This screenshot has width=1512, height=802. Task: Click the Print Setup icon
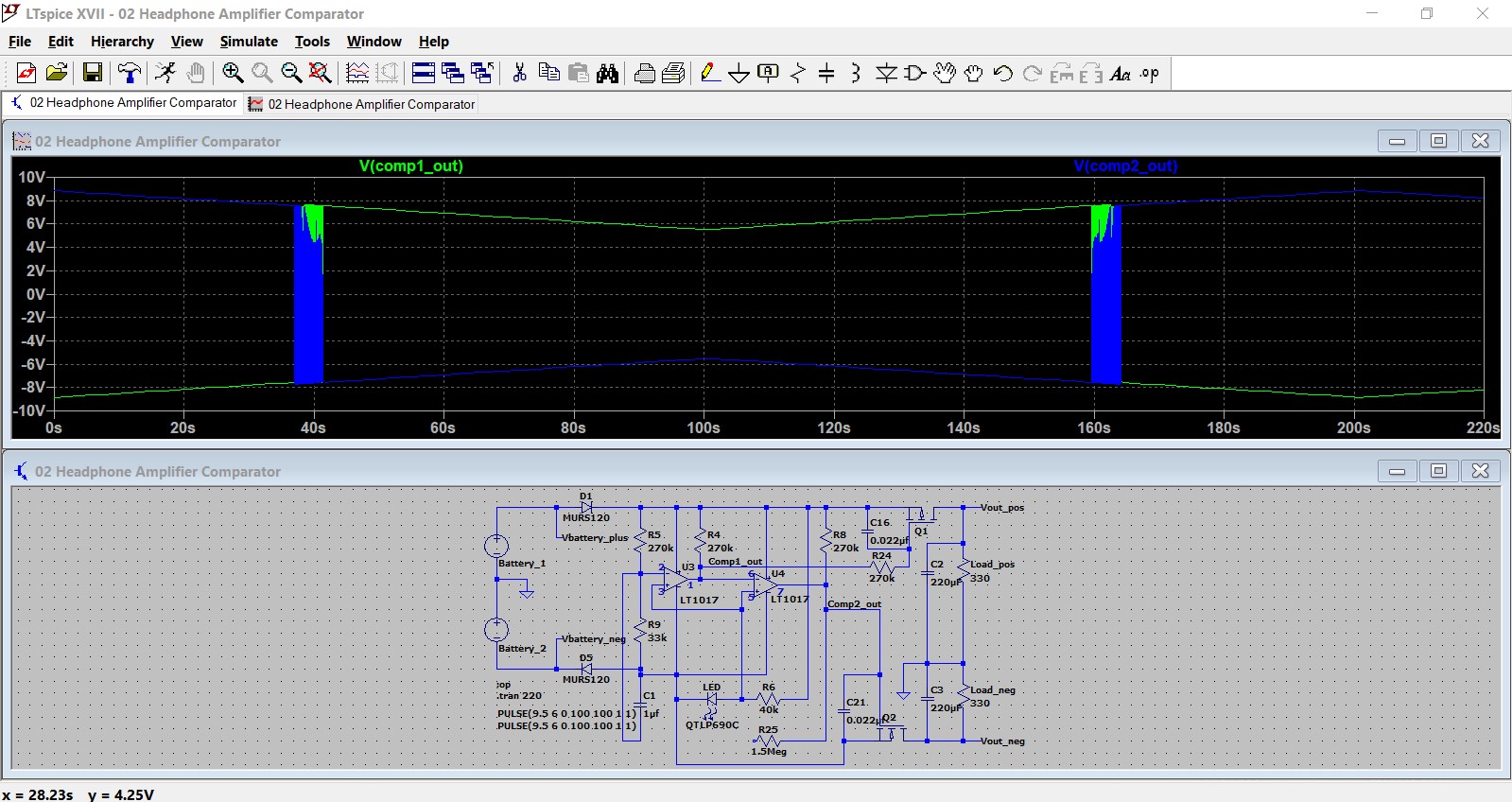pyautogui.click(x=645, y=73)
